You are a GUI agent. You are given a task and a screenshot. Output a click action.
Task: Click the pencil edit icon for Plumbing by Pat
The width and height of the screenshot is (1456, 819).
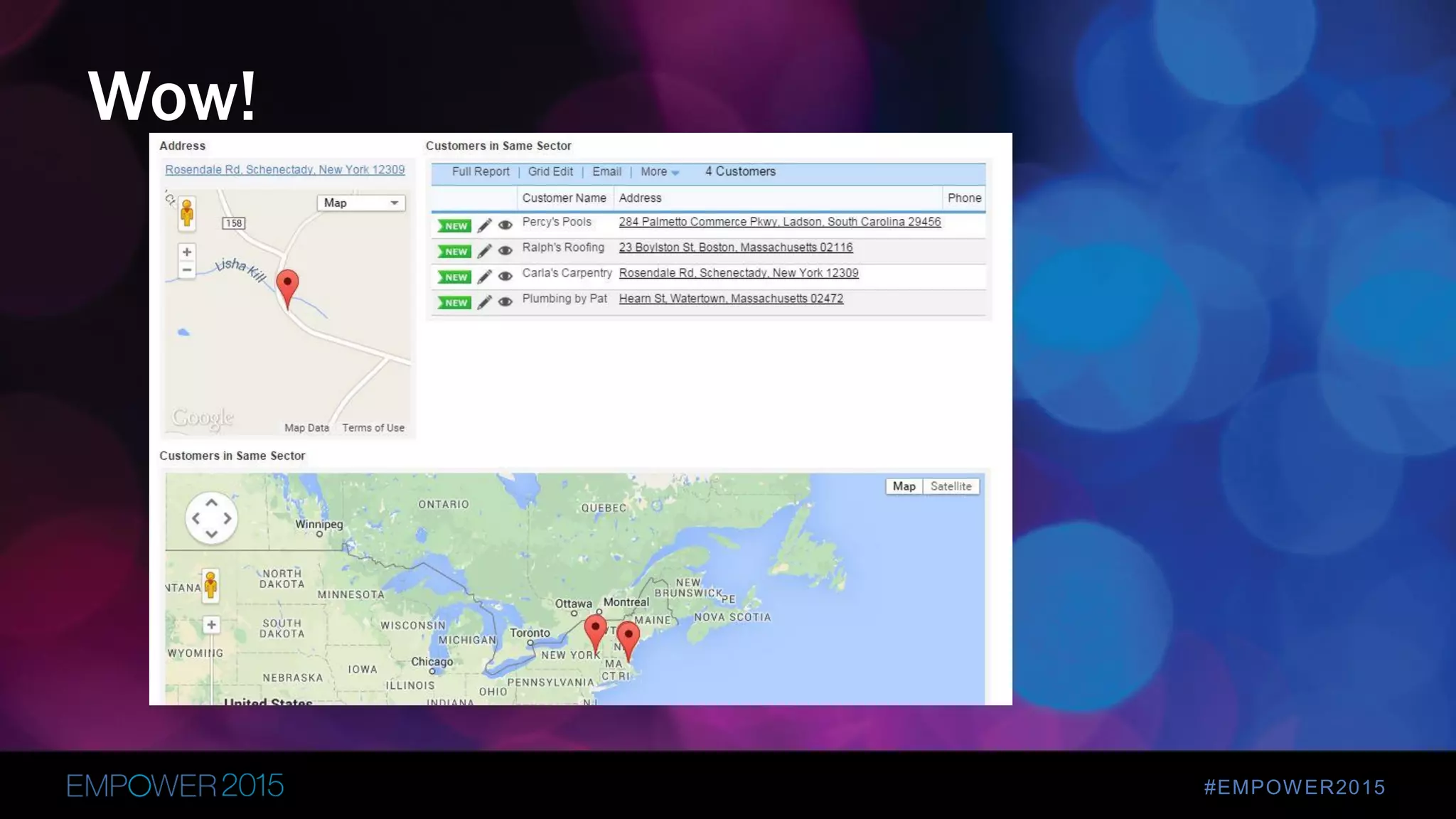tap(484, 302)
